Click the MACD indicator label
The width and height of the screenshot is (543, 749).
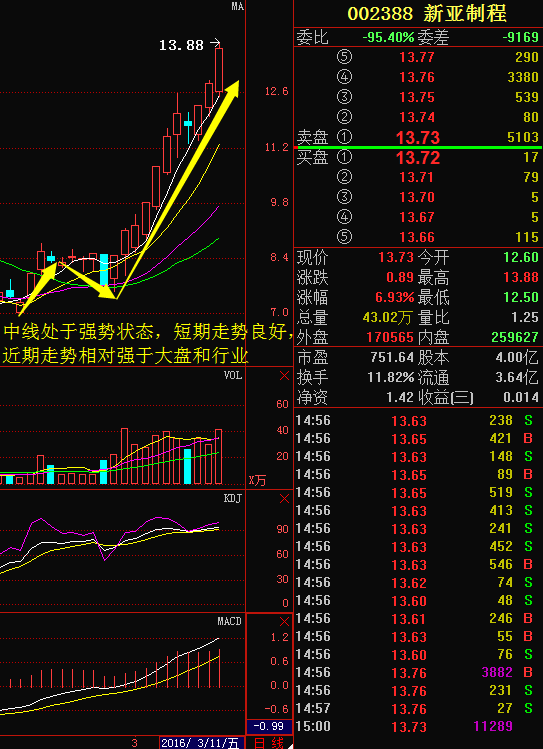click(230, 621)
